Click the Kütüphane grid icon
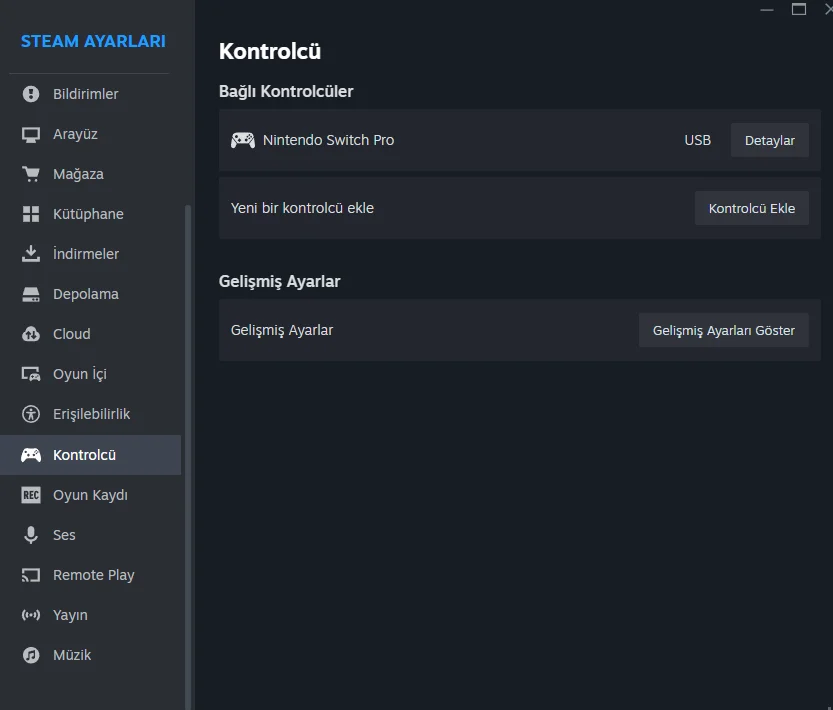Image resolution: width=833 pixels, height=710 pixels. coord(31,214)
